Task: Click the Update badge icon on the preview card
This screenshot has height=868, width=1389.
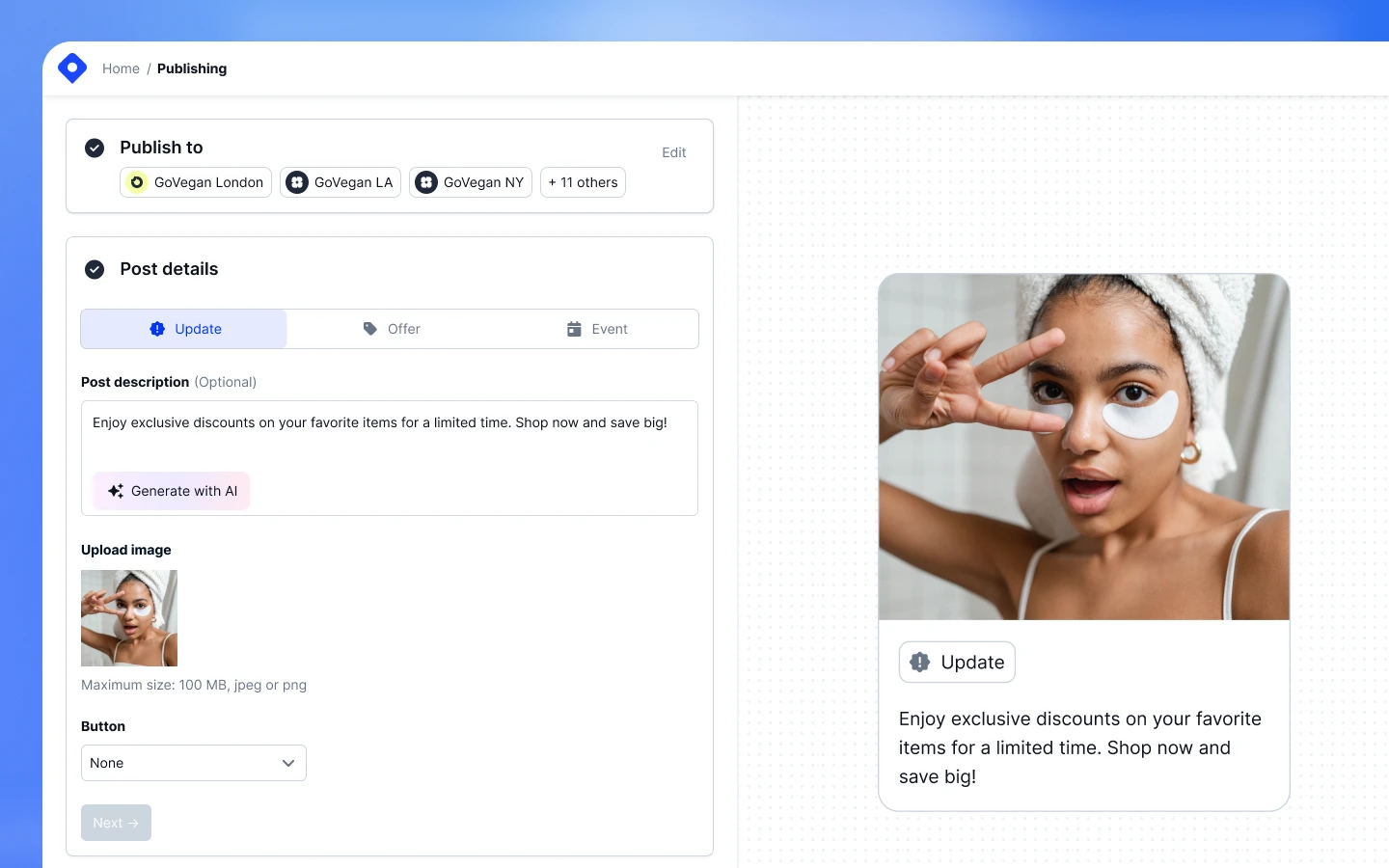Action: (919, 662)
